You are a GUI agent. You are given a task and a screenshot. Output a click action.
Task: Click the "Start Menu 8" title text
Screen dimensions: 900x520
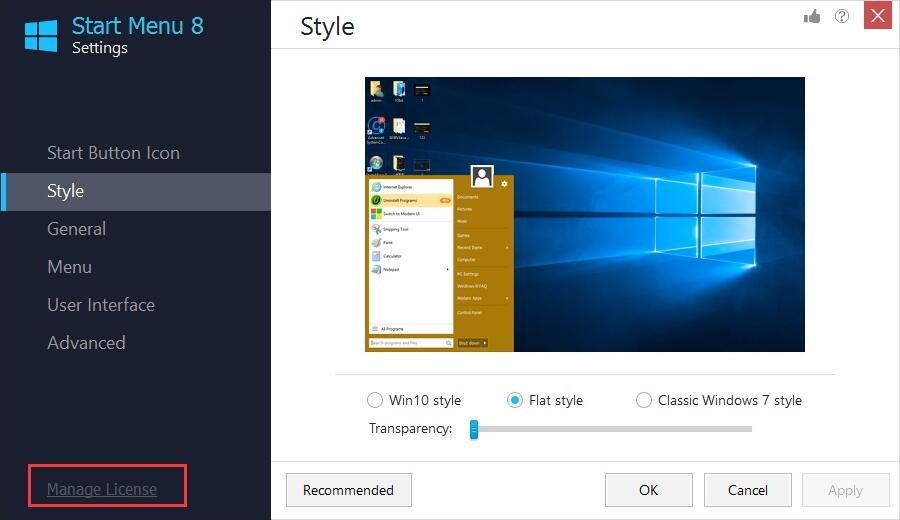click(138, 26)
